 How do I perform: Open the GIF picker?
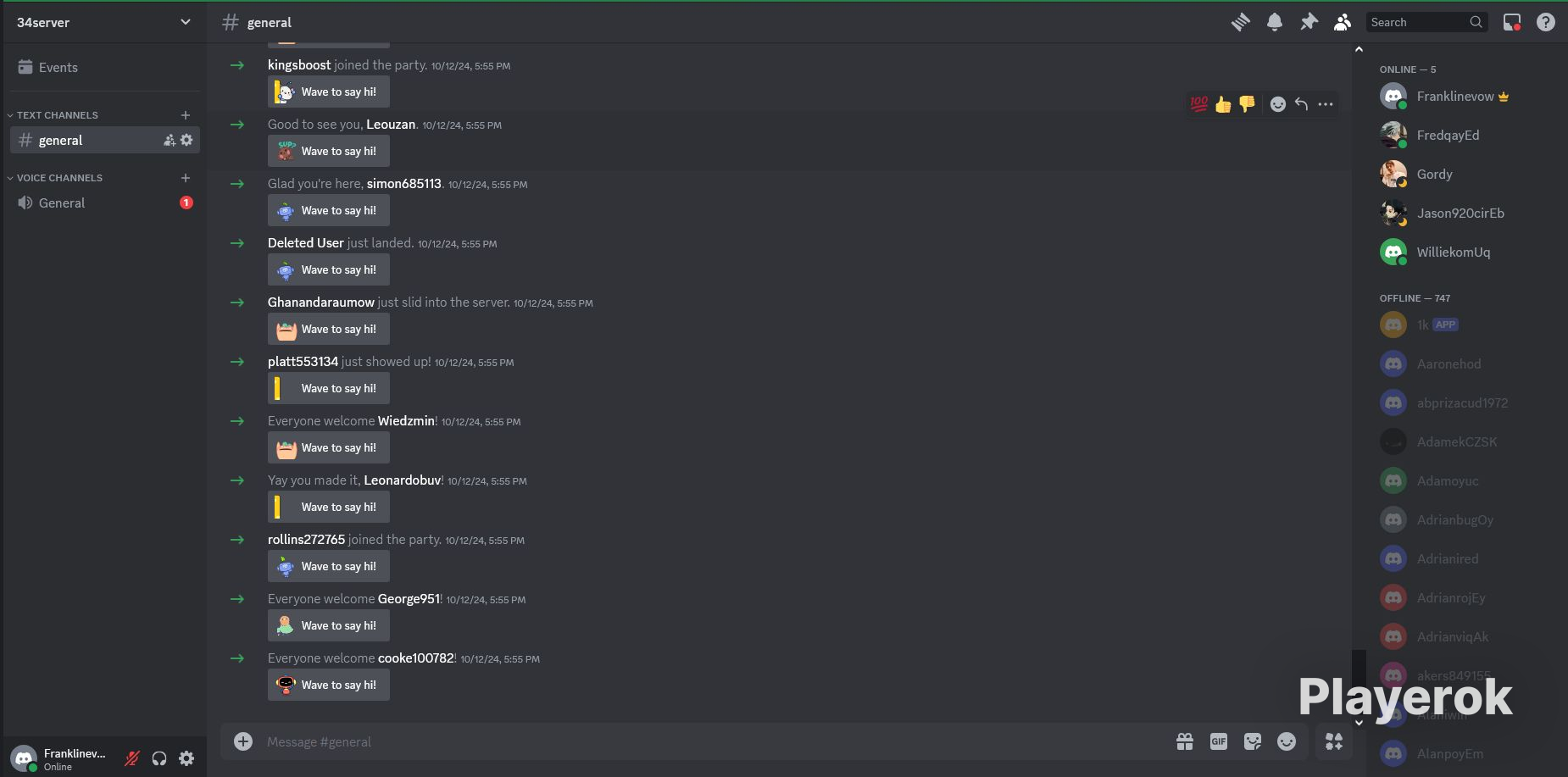1218,741
